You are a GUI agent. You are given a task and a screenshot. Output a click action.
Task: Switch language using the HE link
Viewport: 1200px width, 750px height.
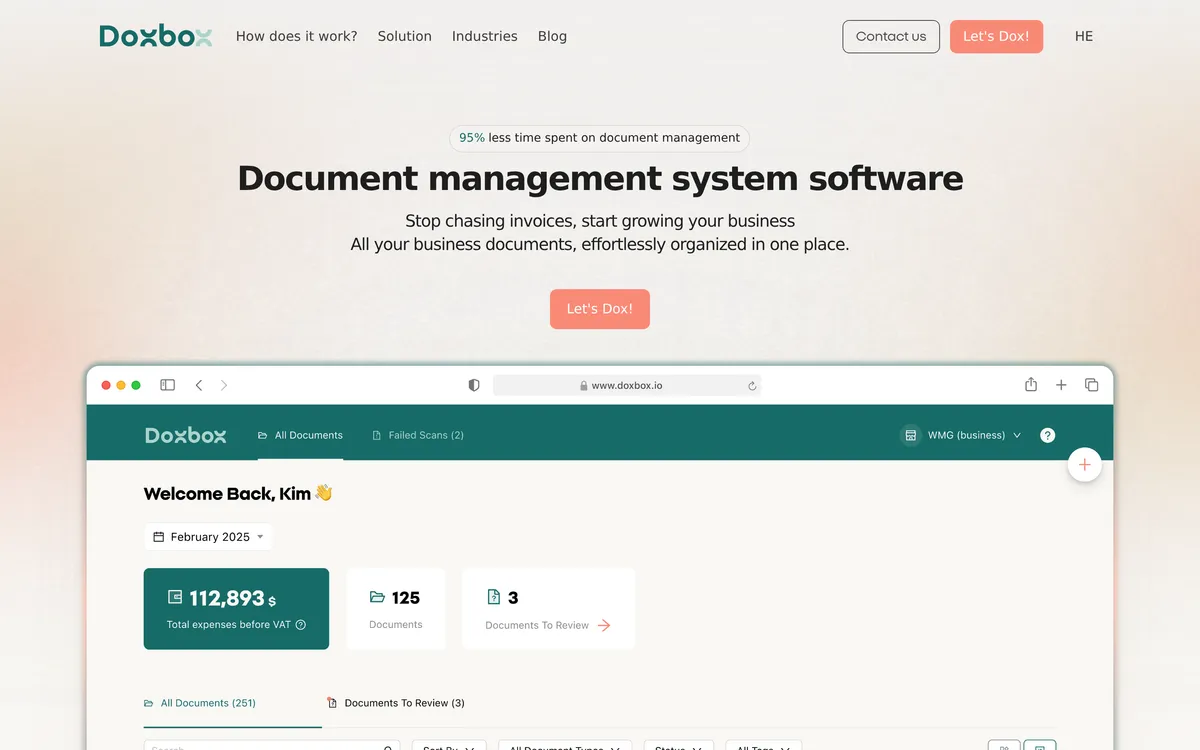(x=1084, y=36)
